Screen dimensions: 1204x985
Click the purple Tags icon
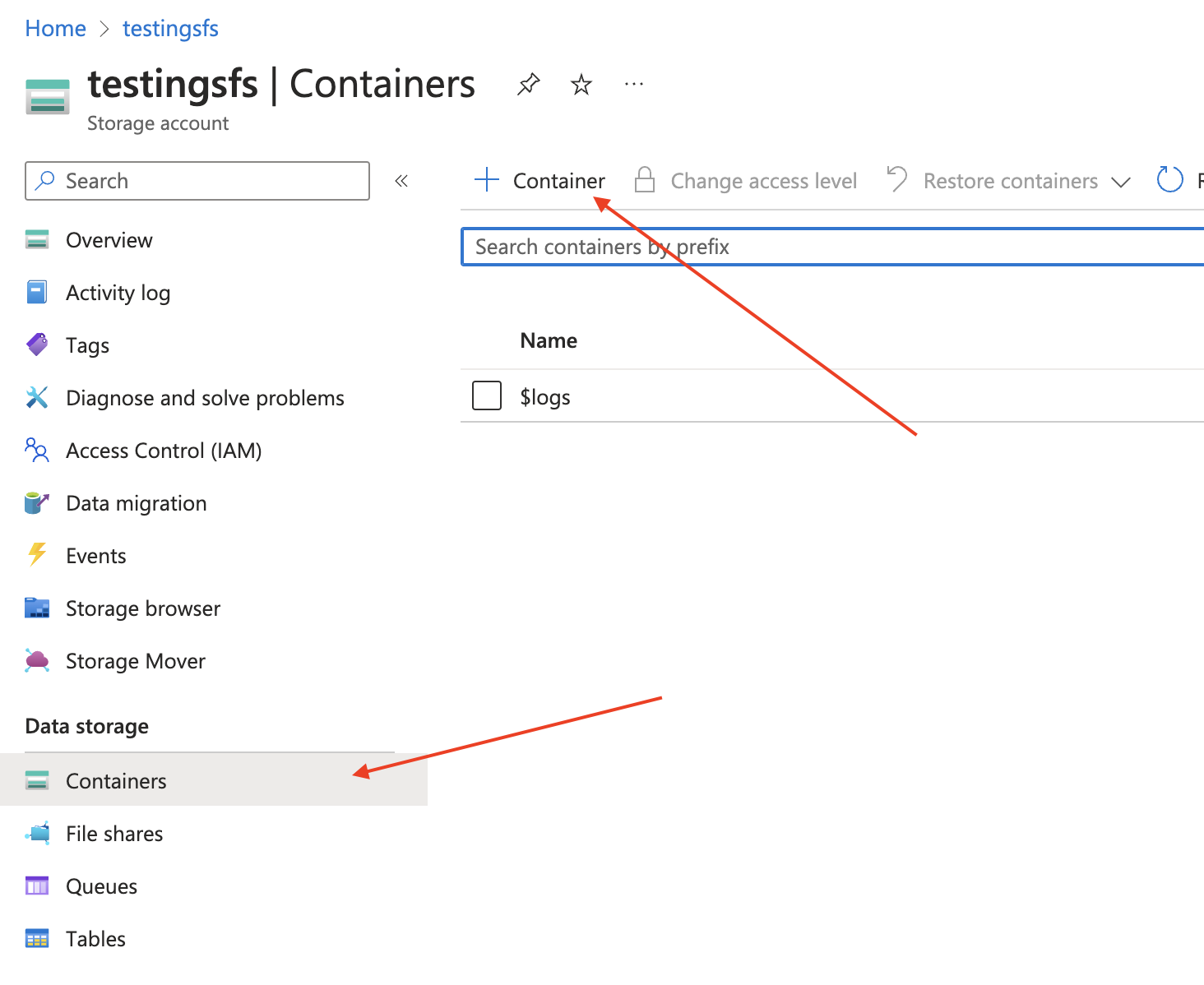[x=37, y=345]
